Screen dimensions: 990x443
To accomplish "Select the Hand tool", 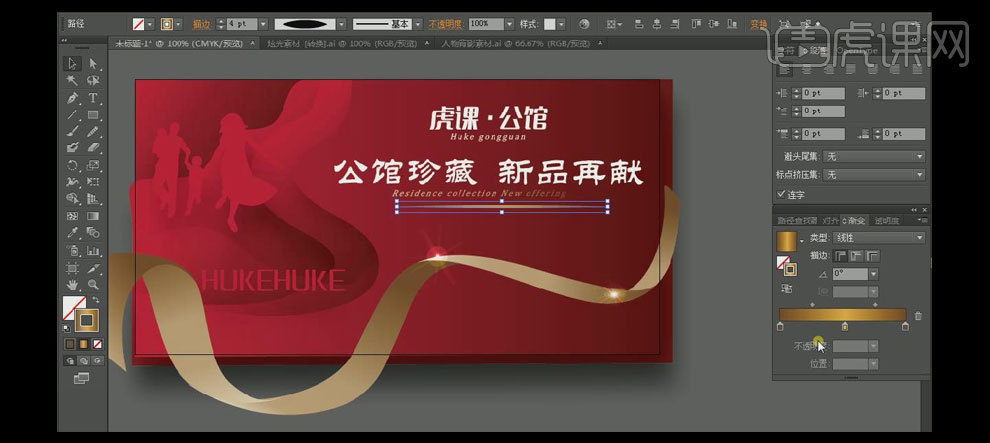I will pyautogui.click(x=73, y=284).
